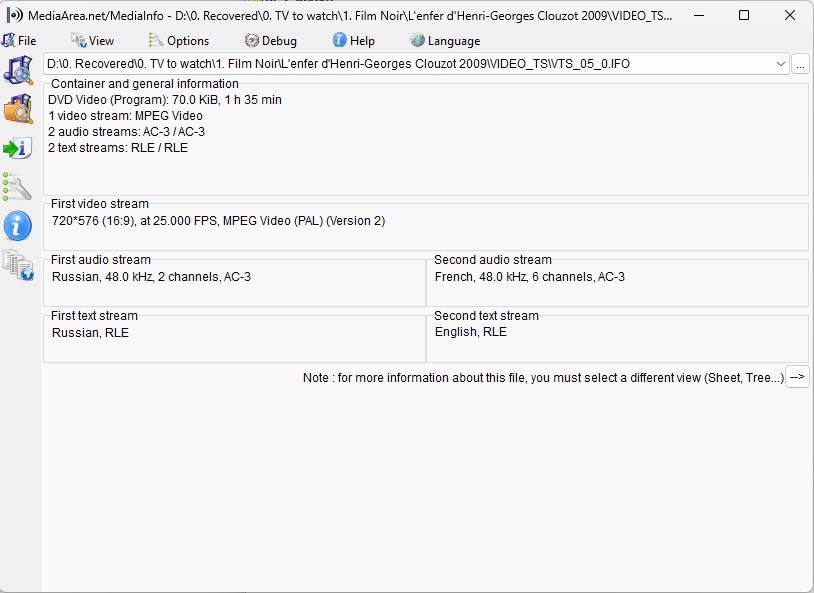Maximize the MediaInfo window
The image size is (814, 593).
coord(744,16)
